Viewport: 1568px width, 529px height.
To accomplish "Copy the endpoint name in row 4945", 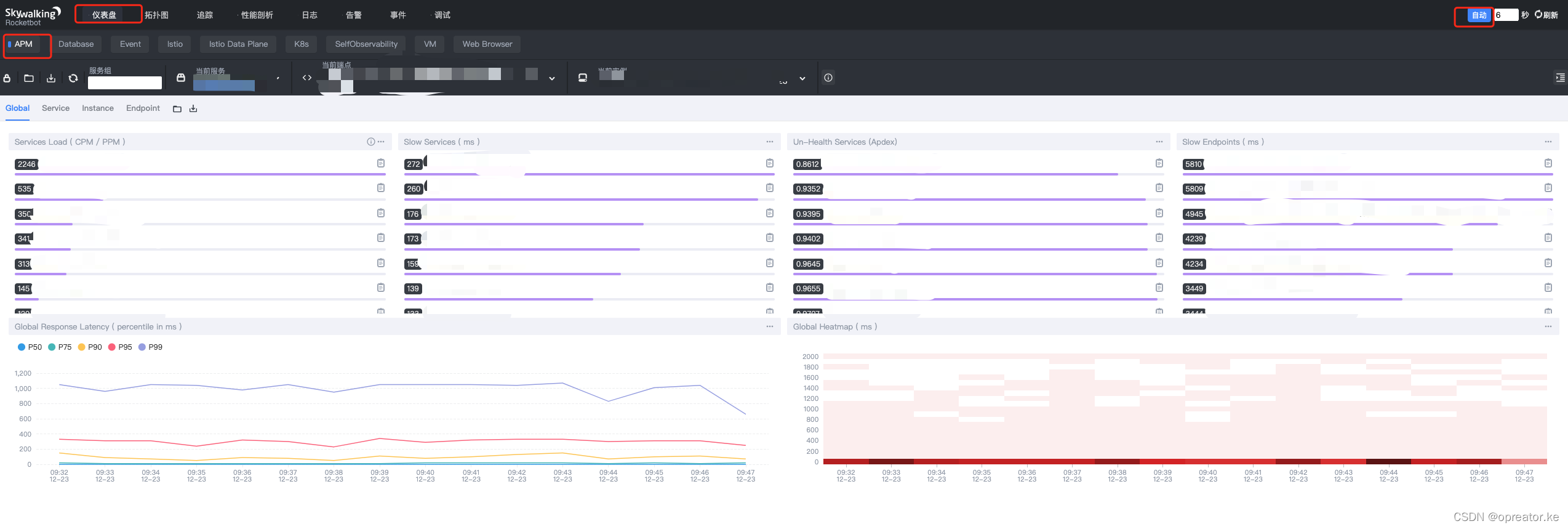I will coord(1548,213).
